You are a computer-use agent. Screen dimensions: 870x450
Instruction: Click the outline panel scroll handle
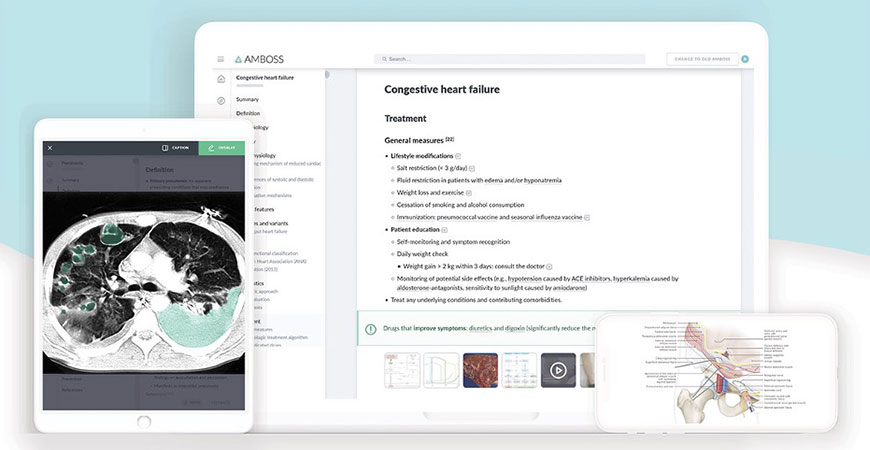(327, 74)
